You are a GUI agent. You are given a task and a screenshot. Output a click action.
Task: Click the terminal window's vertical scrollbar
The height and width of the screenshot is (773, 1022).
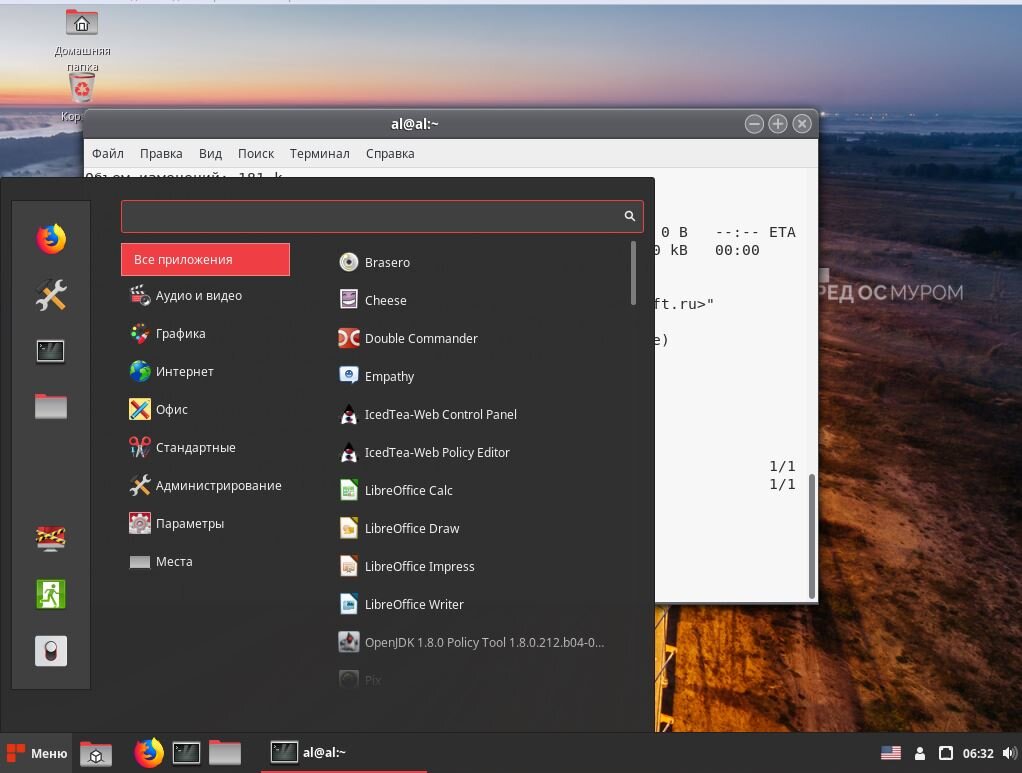(811, 536)
